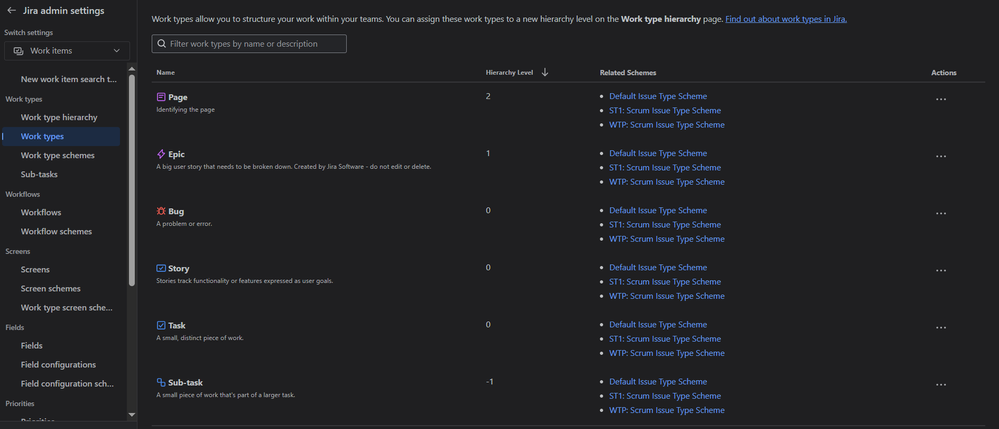Open Fields item in the sidebar
The height and width of the screenshot is (429, 999).
click(x=32, y=345)
